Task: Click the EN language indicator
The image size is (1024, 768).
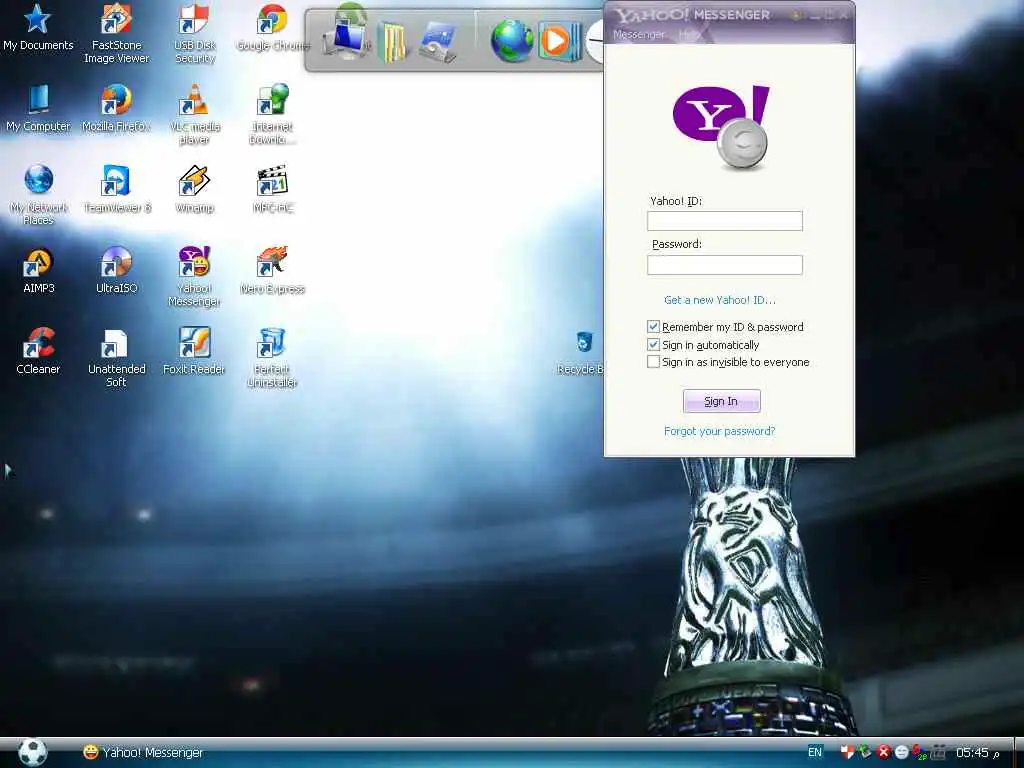Action: pyautogui.click(x=815, y=752)
